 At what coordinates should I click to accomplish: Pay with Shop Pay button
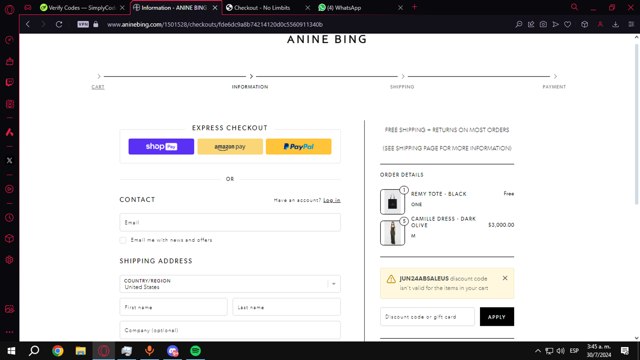point(161,147)
